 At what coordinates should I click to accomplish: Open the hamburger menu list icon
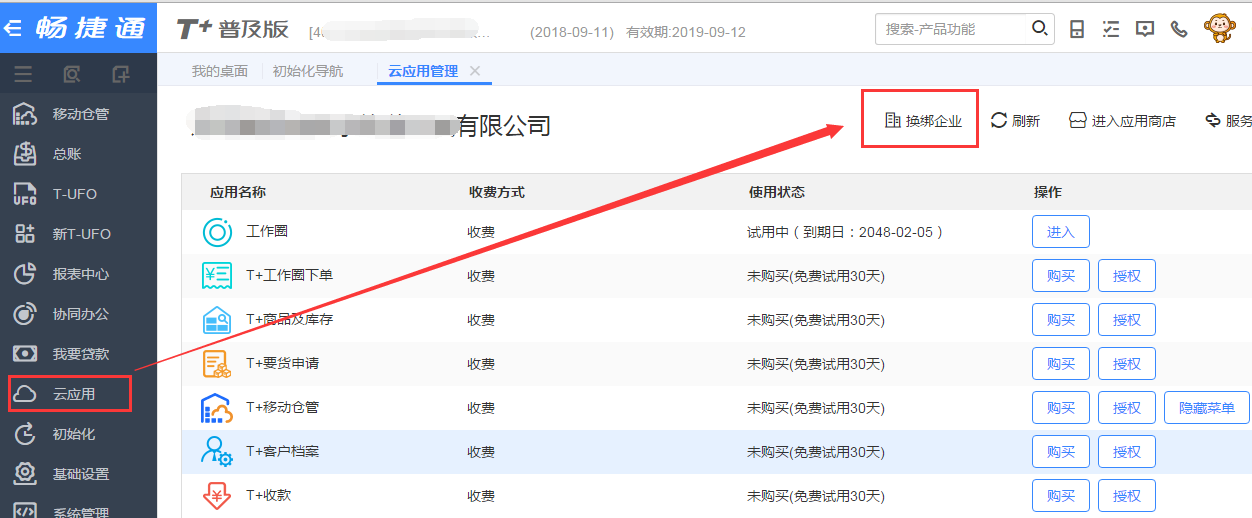[x=23, y=74]
